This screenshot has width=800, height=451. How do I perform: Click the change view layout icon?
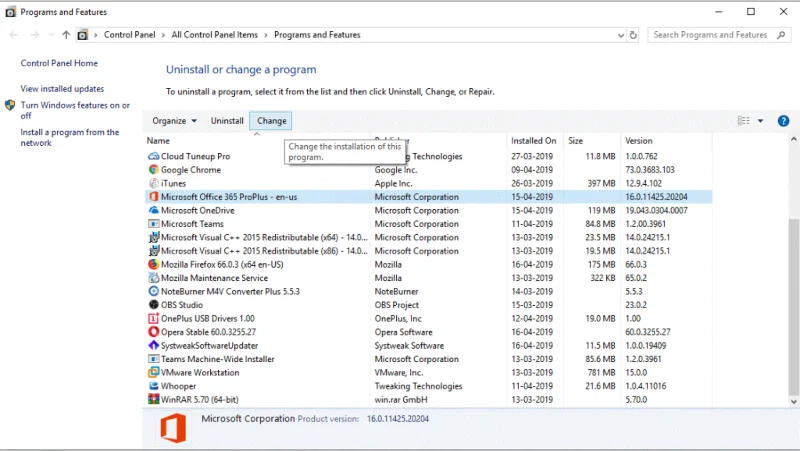(744, 121)
